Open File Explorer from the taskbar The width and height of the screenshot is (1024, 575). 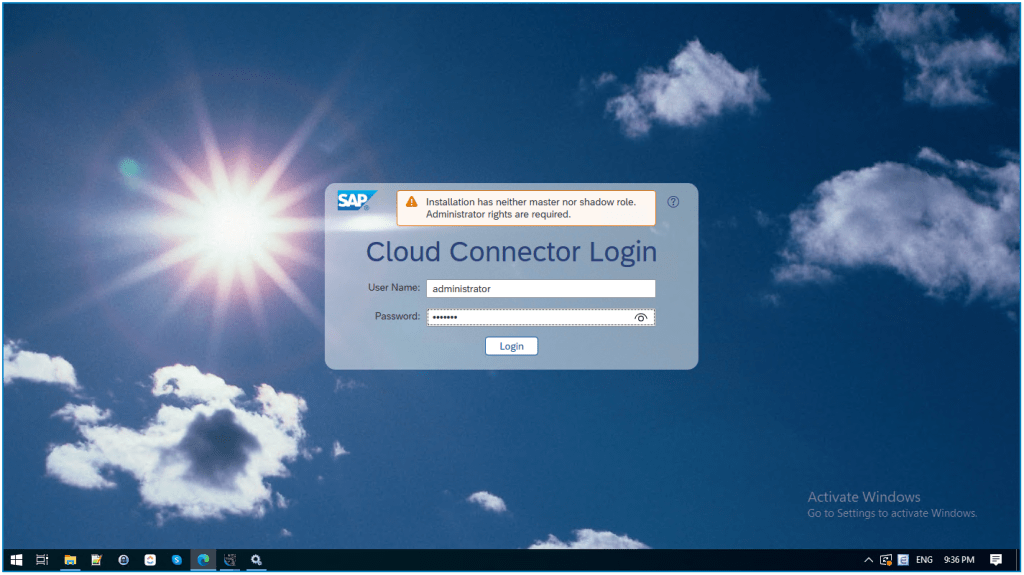click(x=70, y=560)
